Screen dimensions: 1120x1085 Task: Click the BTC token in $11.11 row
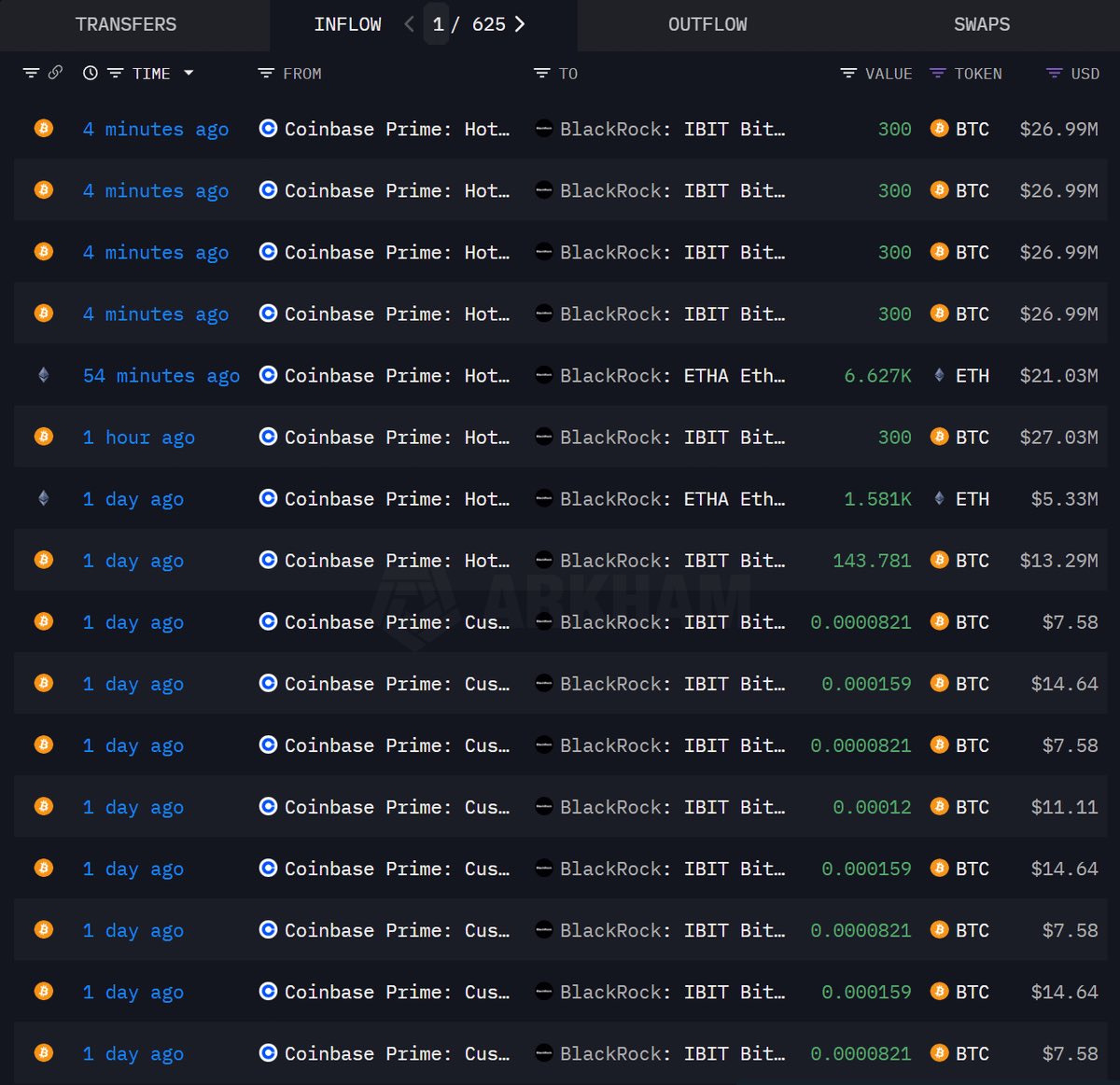tap(971, 807)
